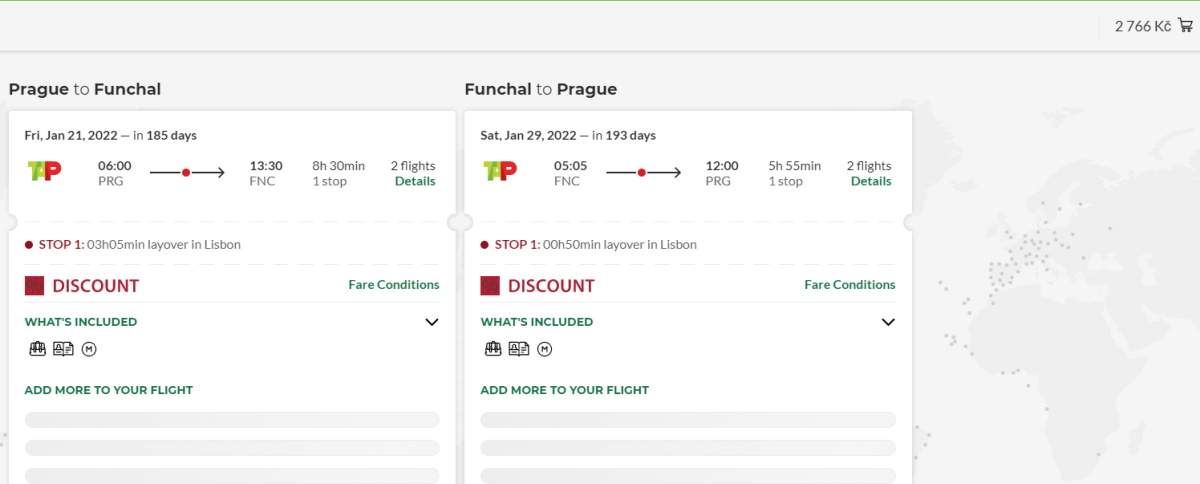Expand What's Included chevron for Funchal to Prague
The image size is (1200, 484).
click(x=888, y=322)
